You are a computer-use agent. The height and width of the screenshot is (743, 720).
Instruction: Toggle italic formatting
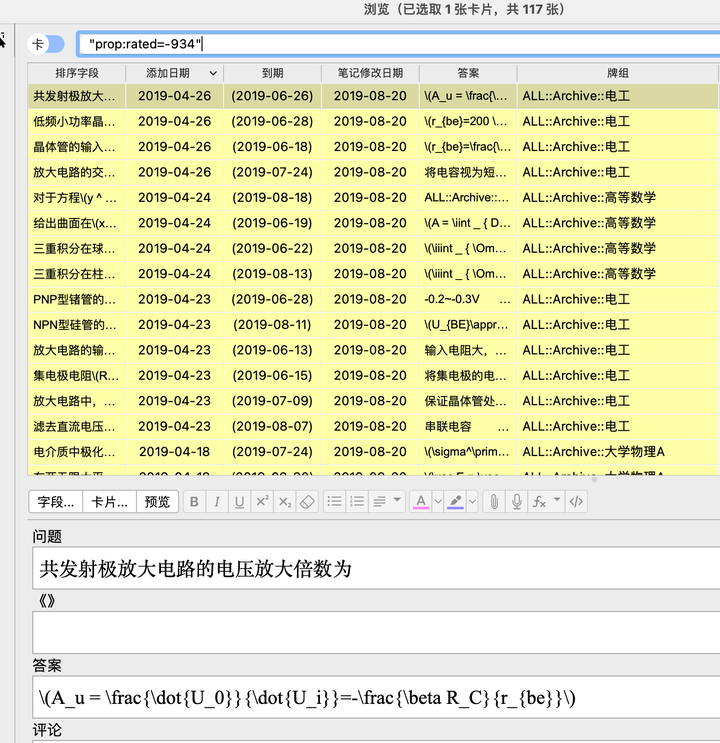pos(217,501)
